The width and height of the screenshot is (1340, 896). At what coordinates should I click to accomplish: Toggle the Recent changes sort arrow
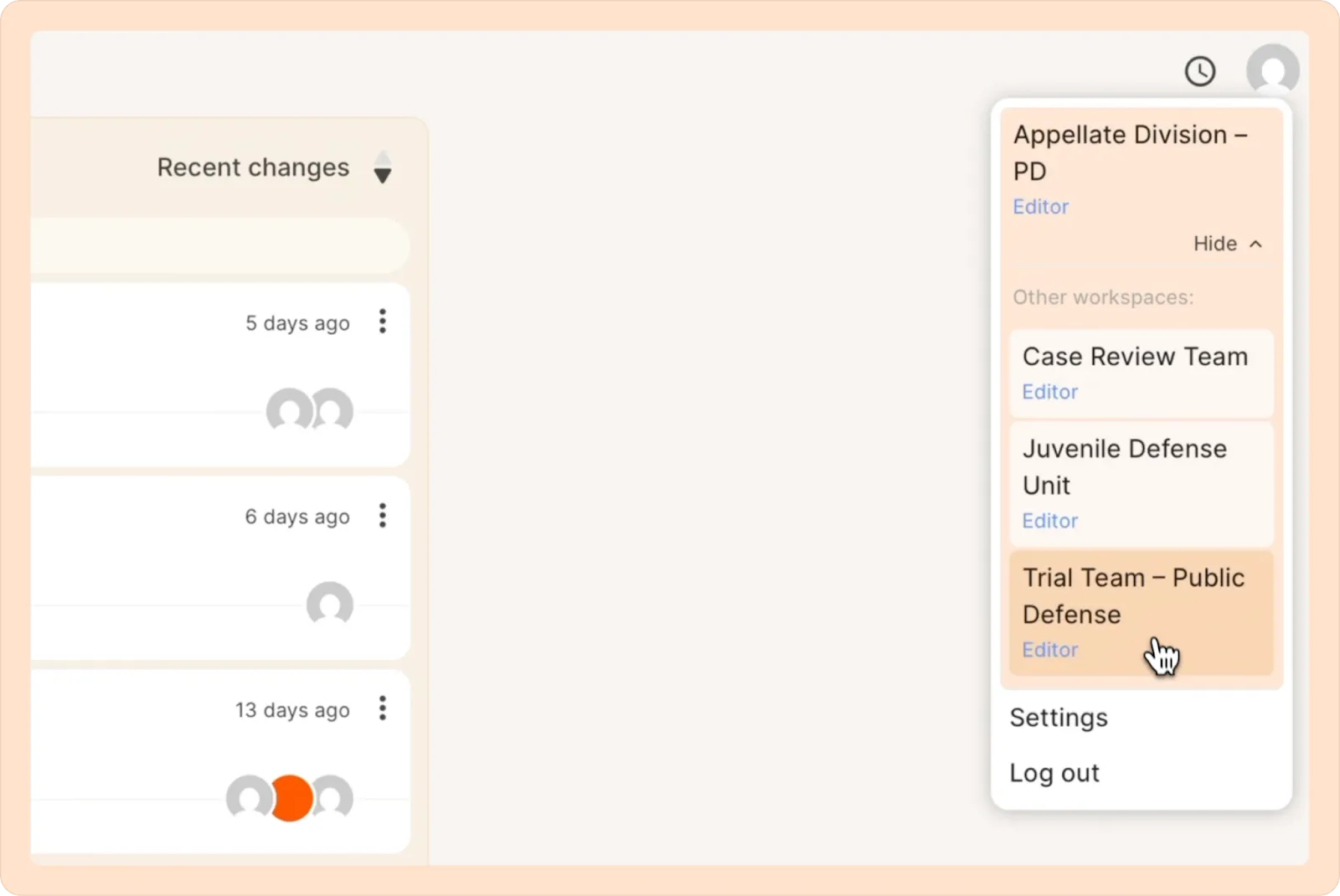(383, 167)
